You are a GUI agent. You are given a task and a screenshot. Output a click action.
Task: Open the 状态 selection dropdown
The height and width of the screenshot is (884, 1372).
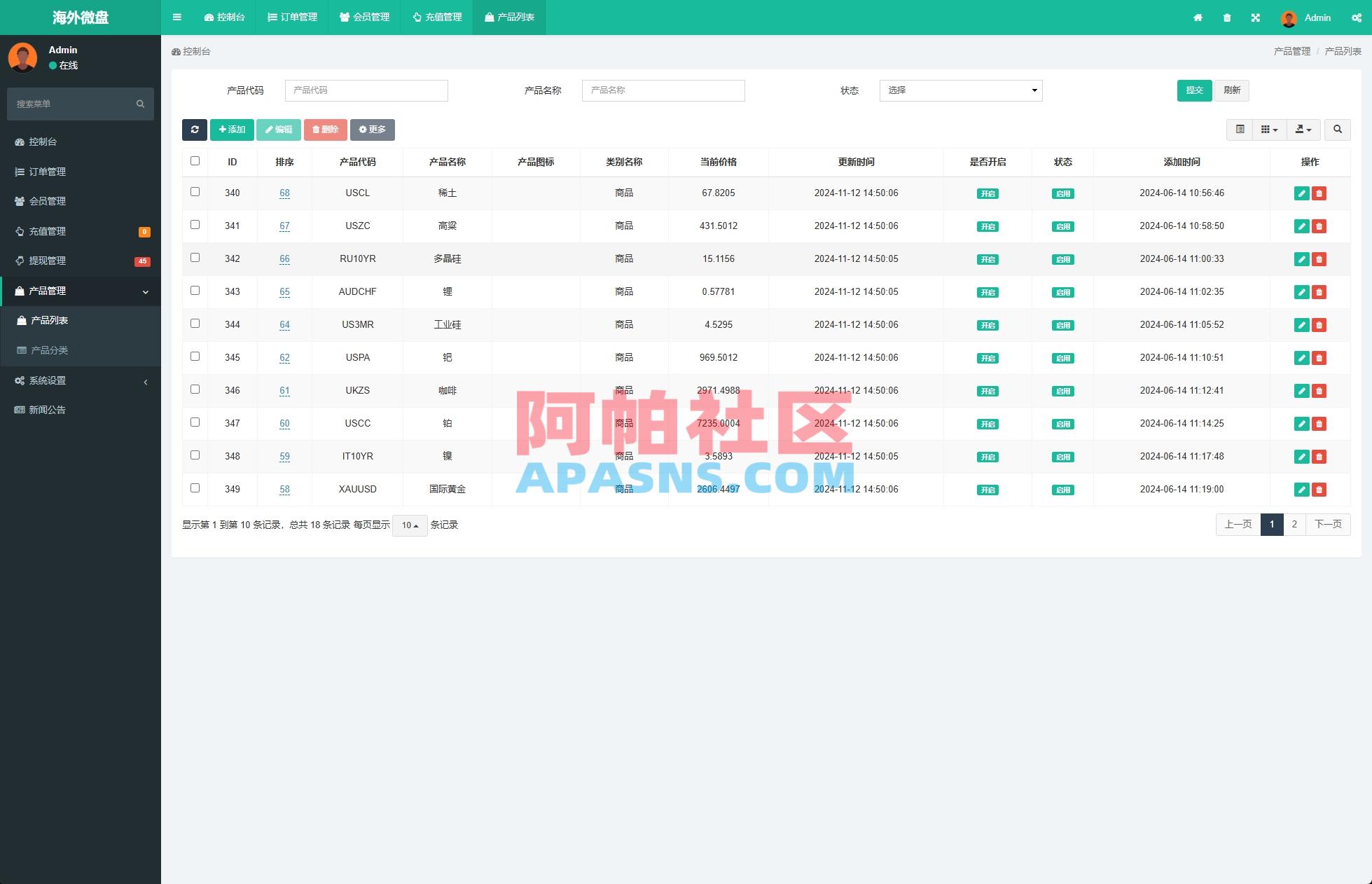(x=960, y=90)
